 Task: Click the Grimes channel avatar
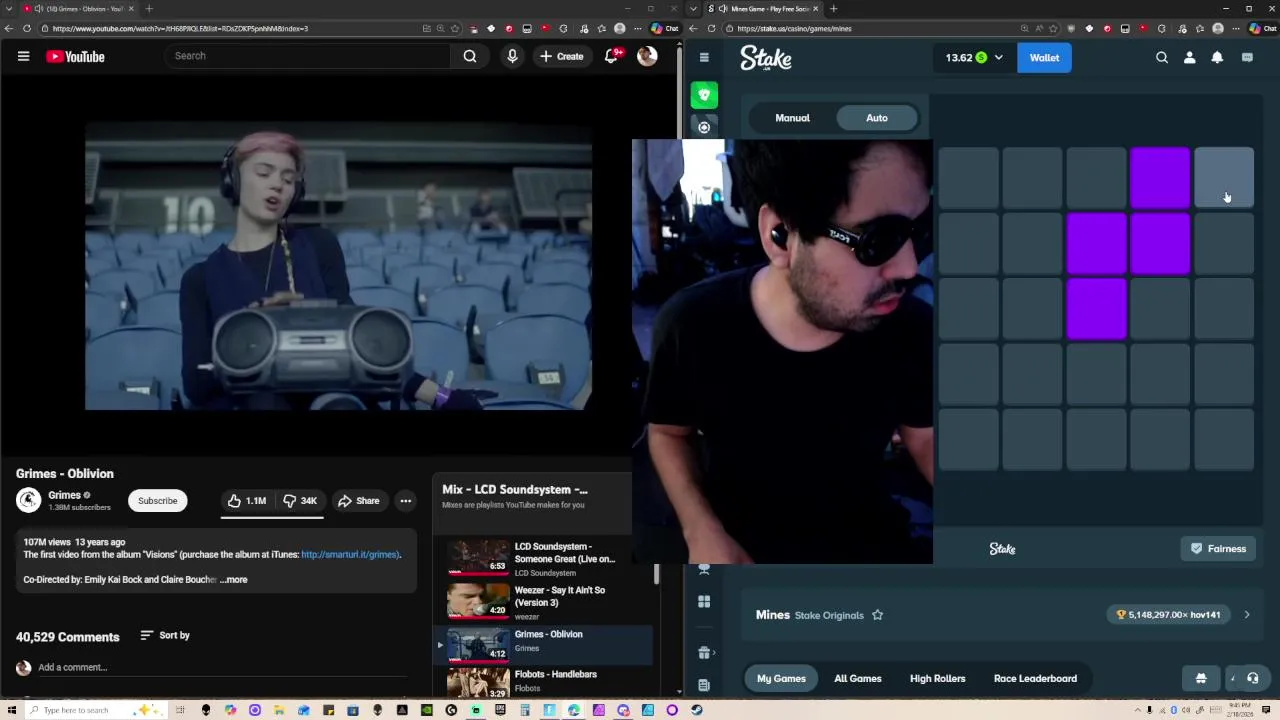(x=29, y=500)
